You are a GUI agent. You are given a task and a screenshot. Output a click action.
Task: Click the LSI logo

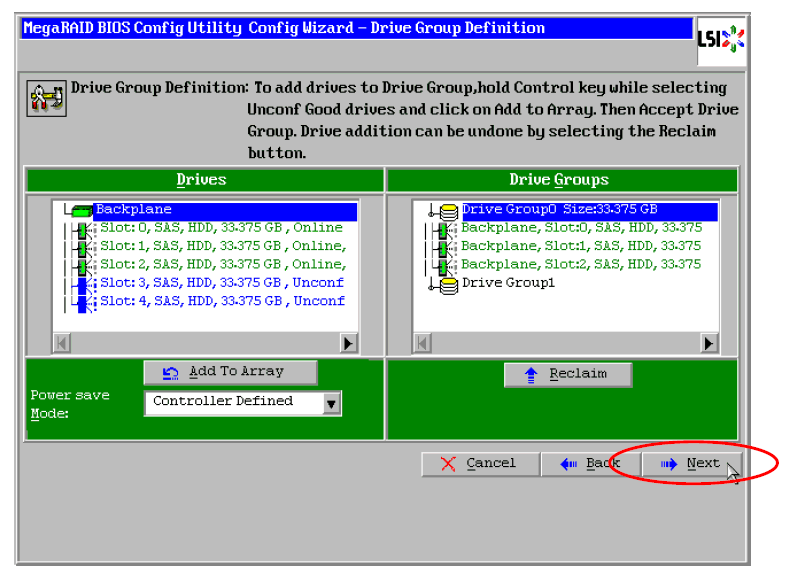(x=721, y=40)
